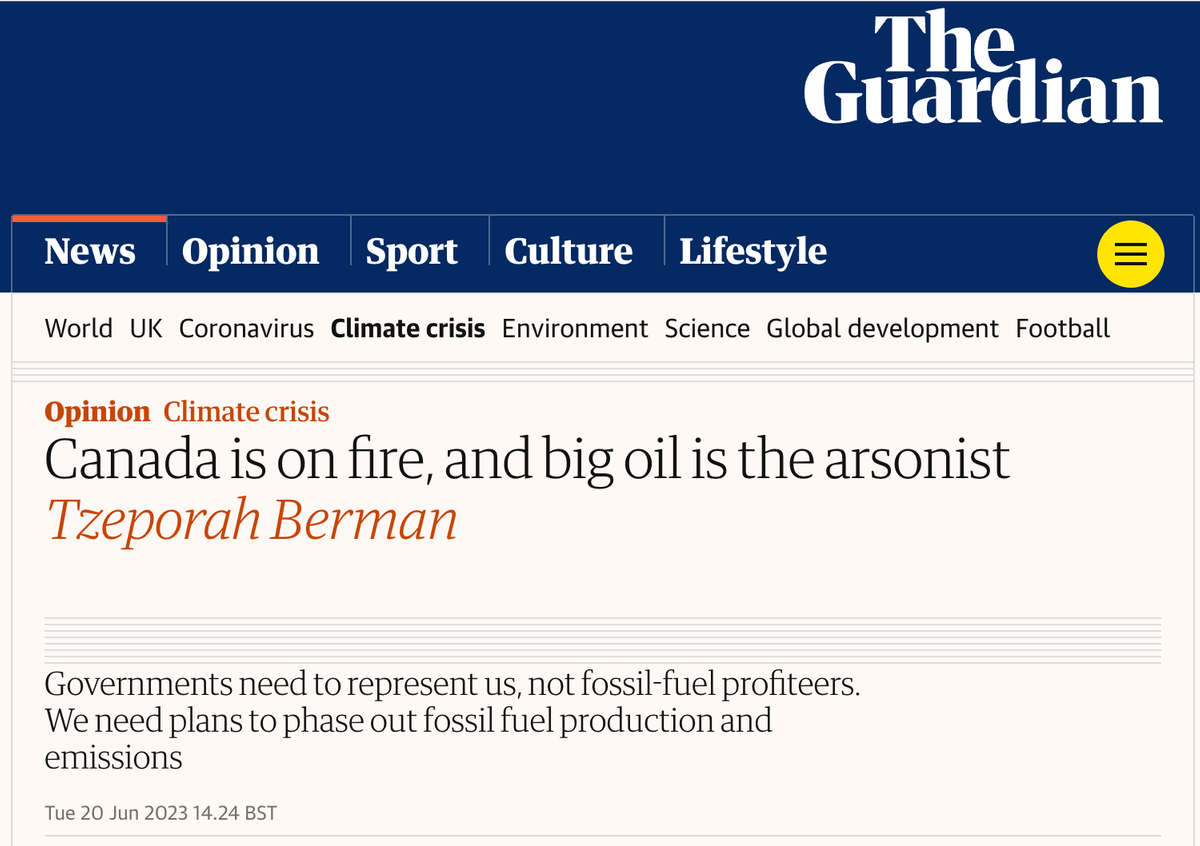Open the World subsection link
This screenshot has height=846, width=1200.
(78, 329)
